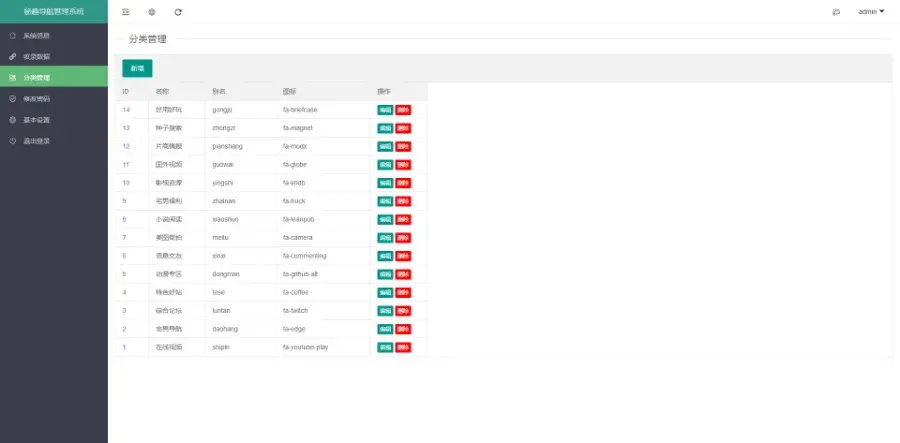Expand the admin user dropdown

[x=871, y=11]
